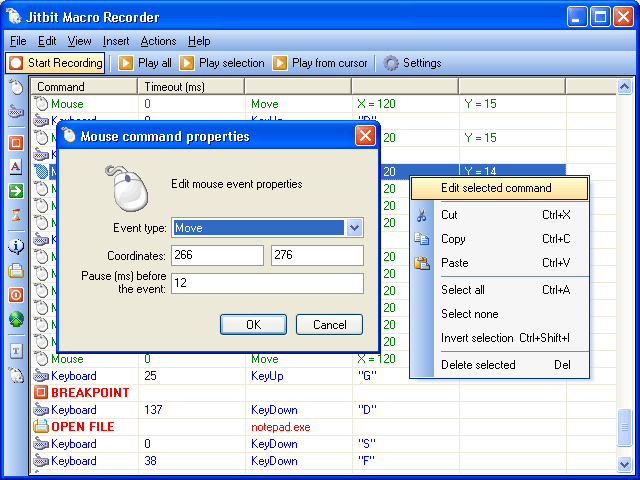The height and width of the screenshot is (480, 640).
Task: Choose Invert selection from context menu
Action: click(500, 338)
